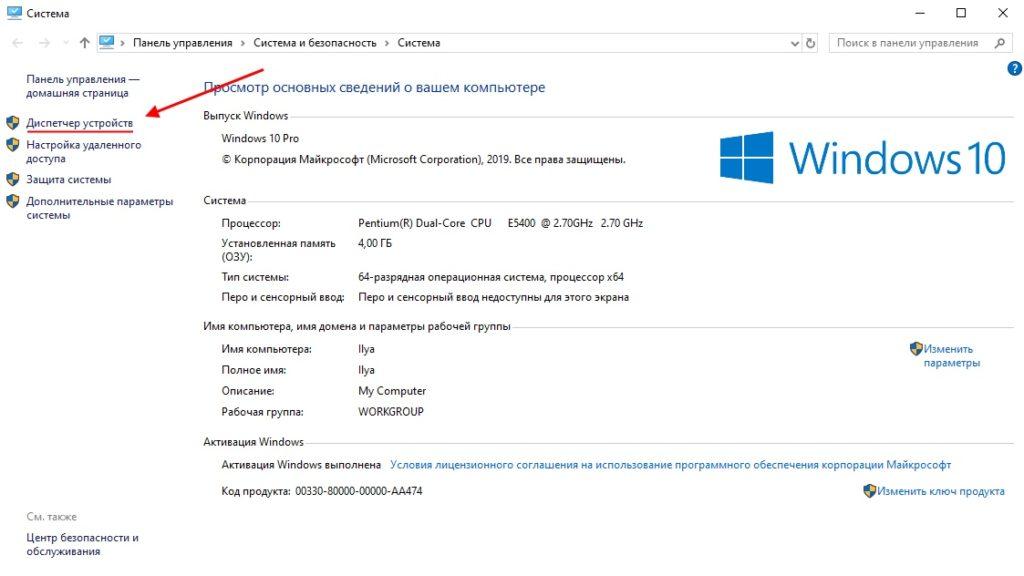Click the Просмотр основных сведений heading
1024x576 pixels.
[374, 88]
